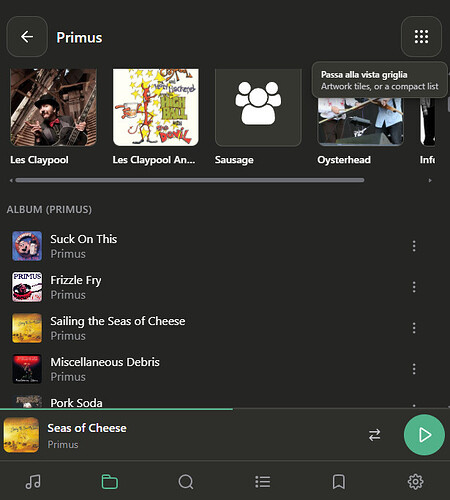Open Frizzle Fry album cover
The height and width of the screenshot is (500, 450).
click(x=27, y=287)
